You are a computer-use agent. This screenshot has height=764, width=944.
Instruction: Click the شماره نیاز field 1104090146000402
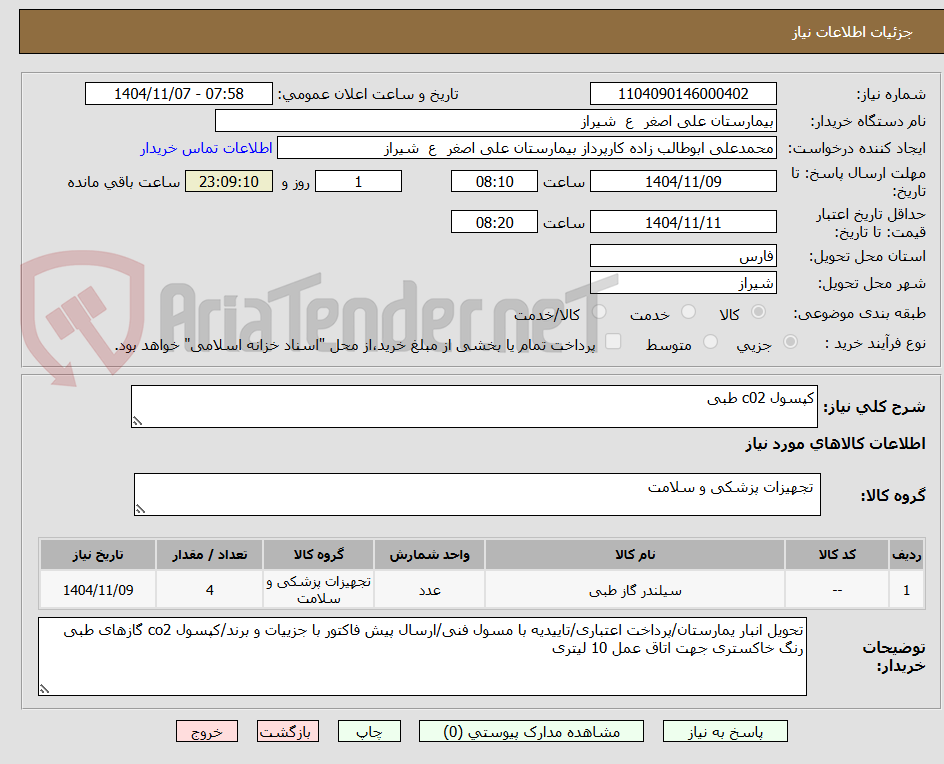click(x=683, y=94)
